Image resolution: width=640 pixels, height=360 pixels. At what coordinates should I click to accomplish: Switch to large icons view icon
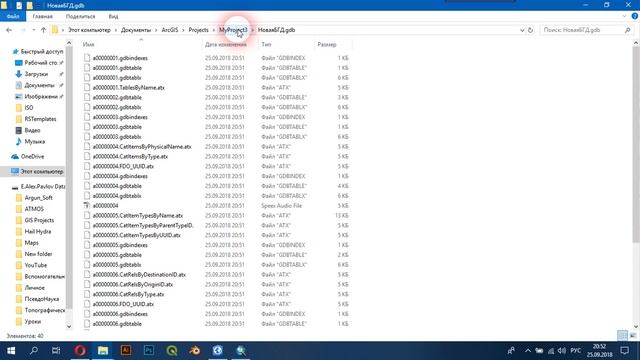pos(633,336)
